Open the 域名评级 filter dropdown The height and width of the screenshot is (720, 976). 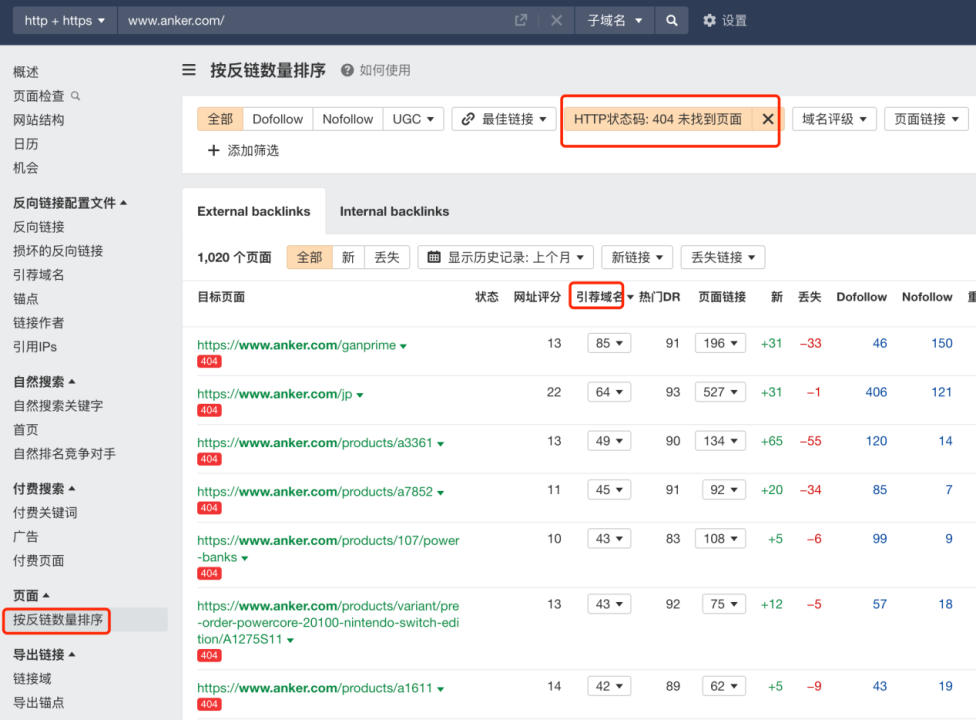coord(833,118)
